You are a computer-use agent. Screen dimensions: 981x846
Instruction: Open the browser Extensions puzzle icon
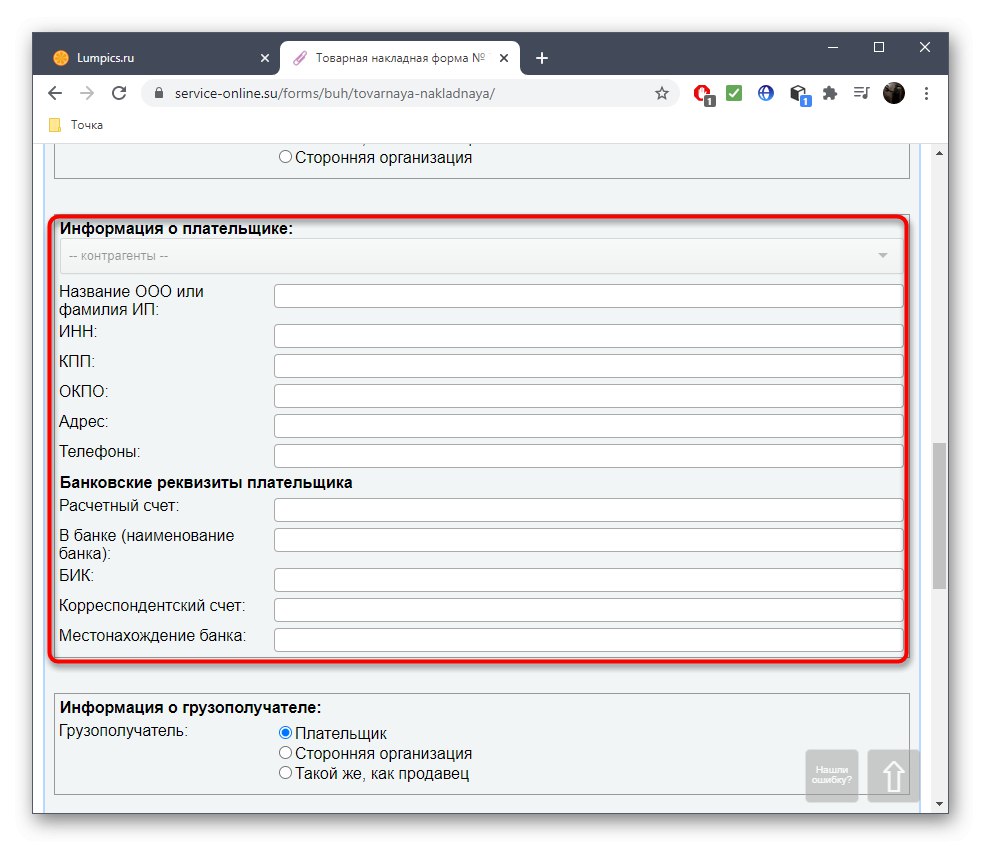[829, 92]
